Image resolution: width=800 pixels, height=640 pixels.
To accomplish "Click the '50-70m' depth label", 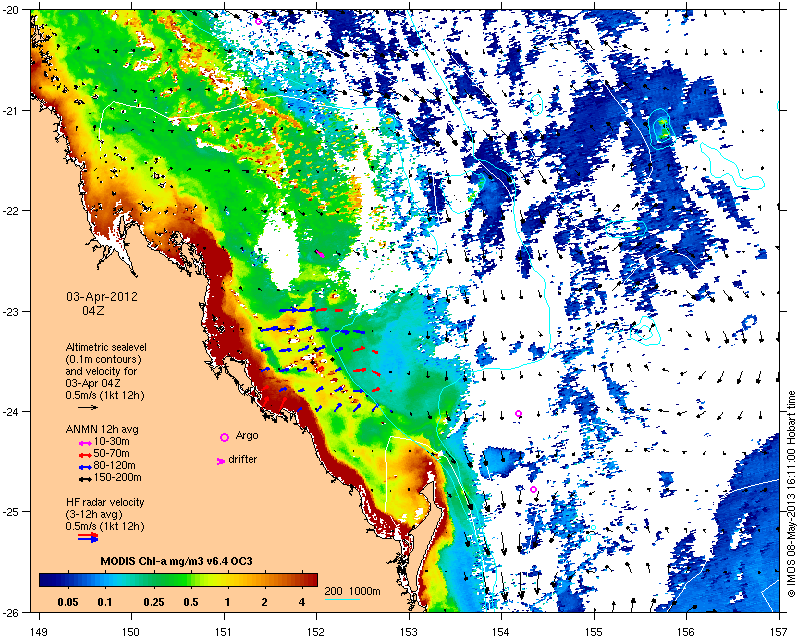I will point(112,453).
